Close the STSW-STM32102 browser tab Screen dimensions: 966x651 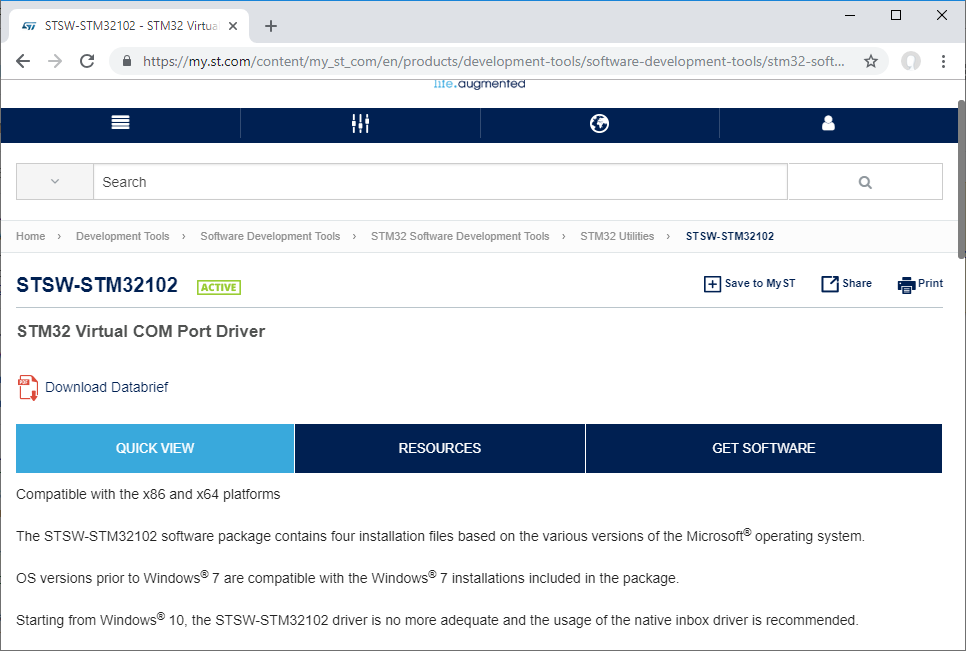[x=233, y=26]
